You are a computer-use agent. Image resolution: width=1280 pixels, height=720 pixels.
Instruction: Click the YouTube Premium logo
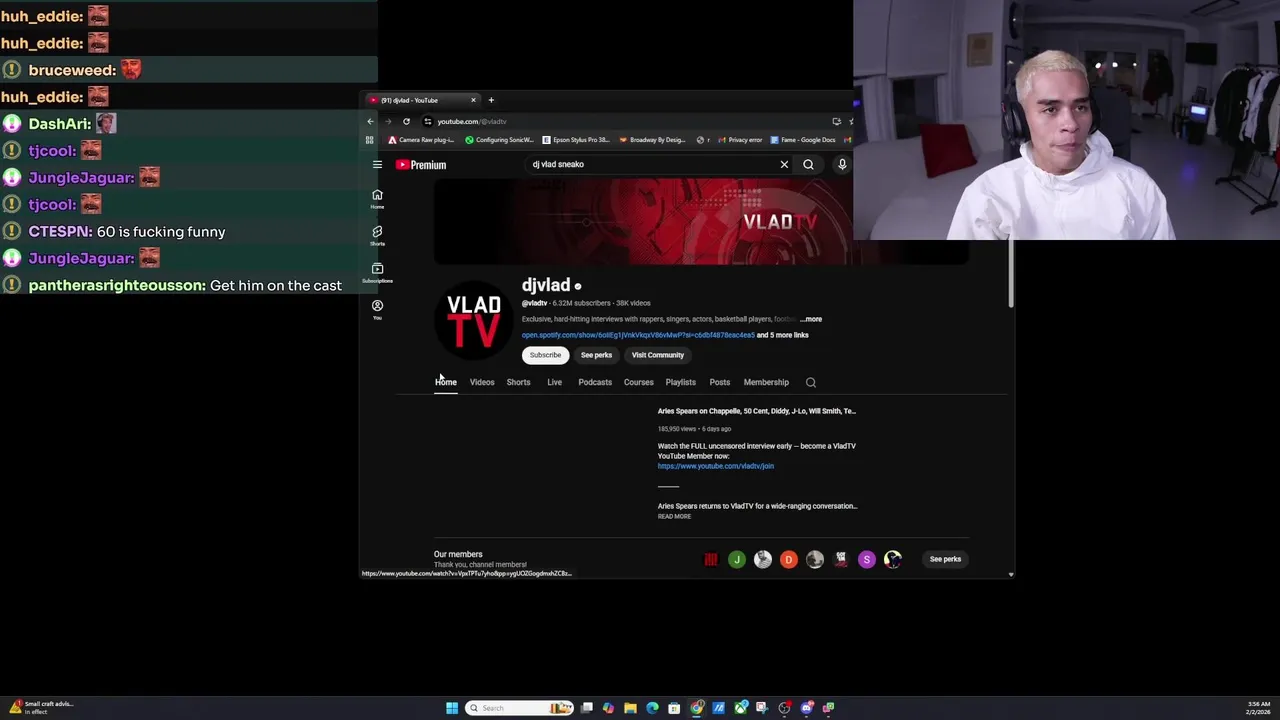coord(421,164)
